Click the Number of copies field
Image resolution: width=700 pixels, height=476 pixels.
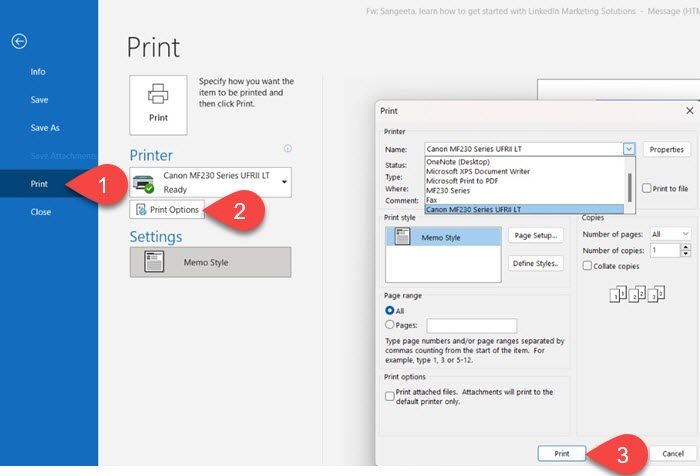point(665,250)
